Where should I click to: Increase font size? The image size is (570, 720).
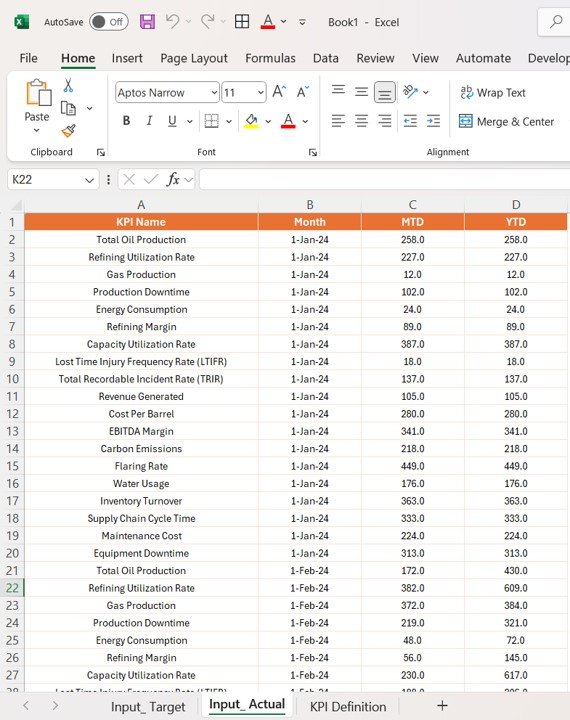(279, 92)
